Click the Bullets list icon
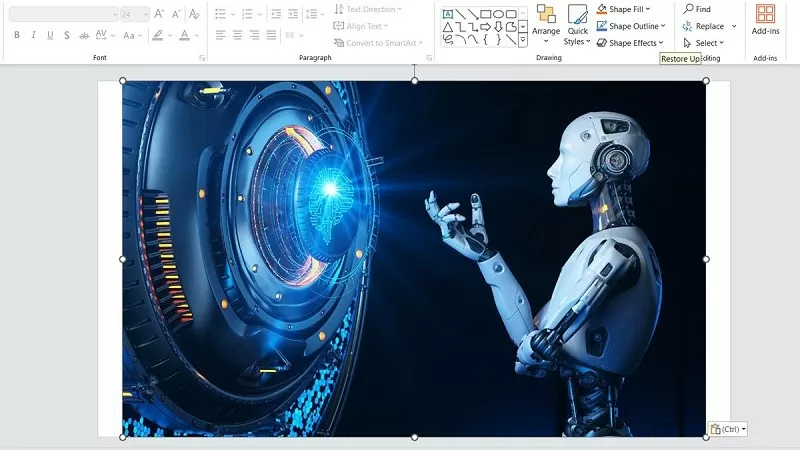Viewport: 800px width, 450px height. point(220,14)
